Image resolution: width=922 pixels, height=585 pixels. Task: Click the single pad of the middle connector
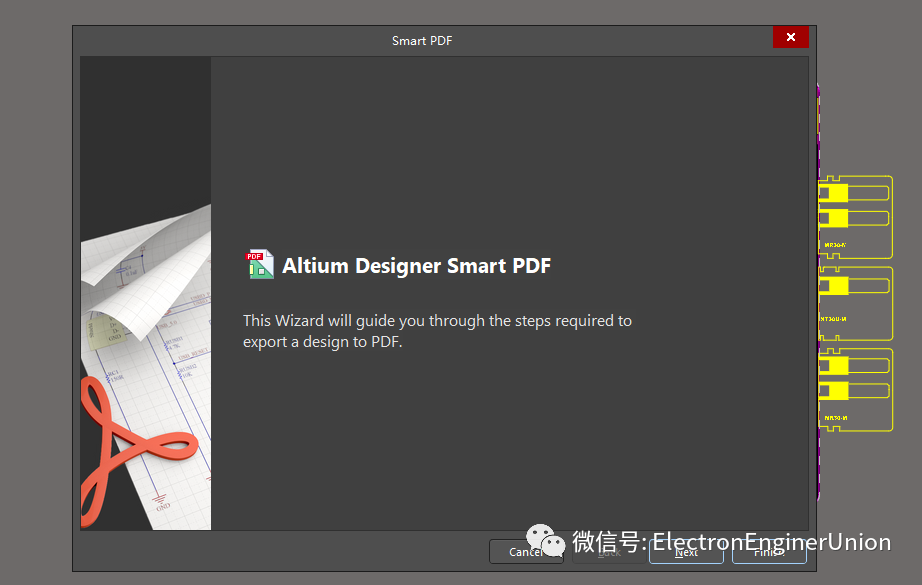pyautogui.click(x=834, y=286)
